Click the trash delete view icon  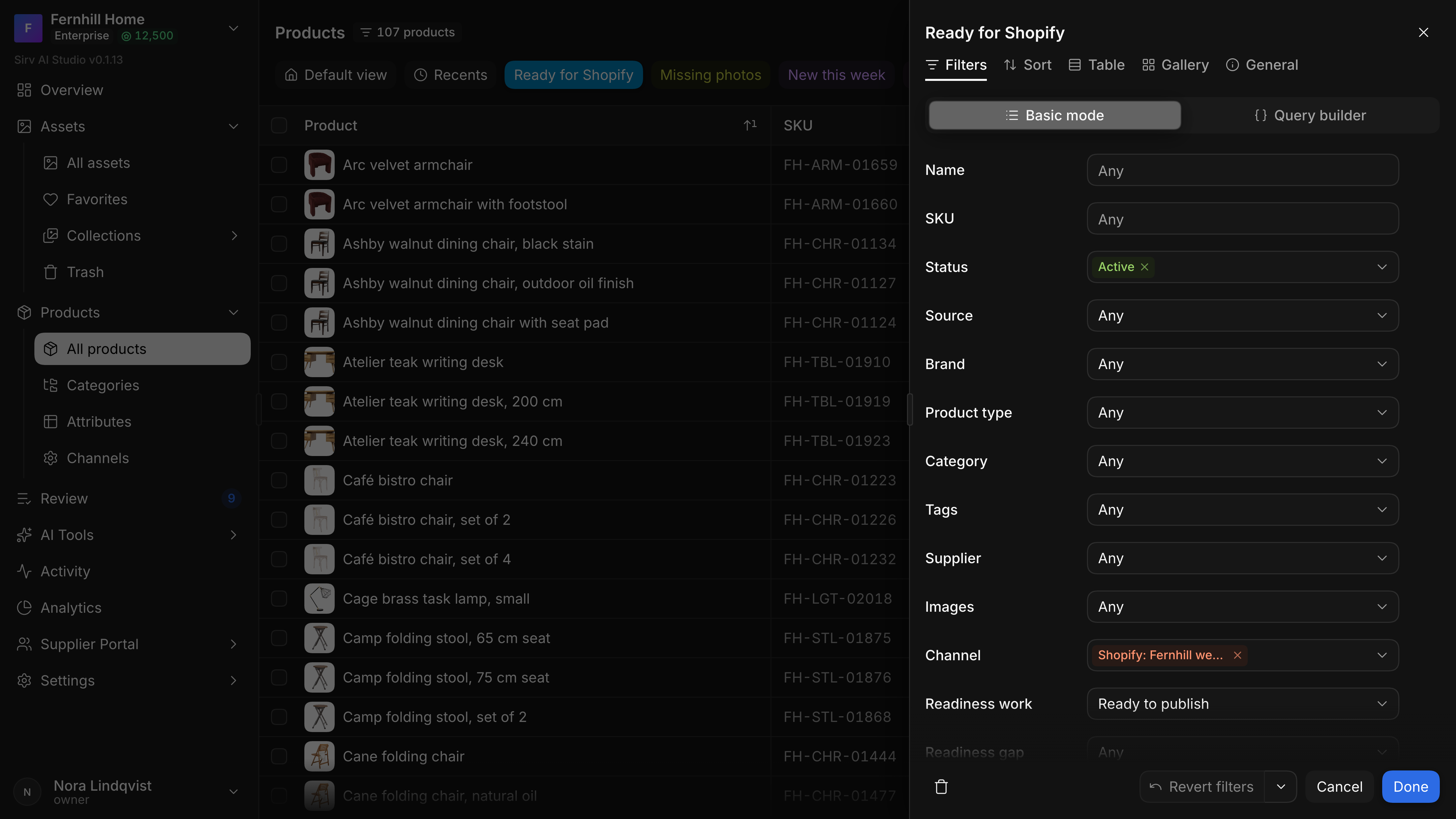(941, 786)
